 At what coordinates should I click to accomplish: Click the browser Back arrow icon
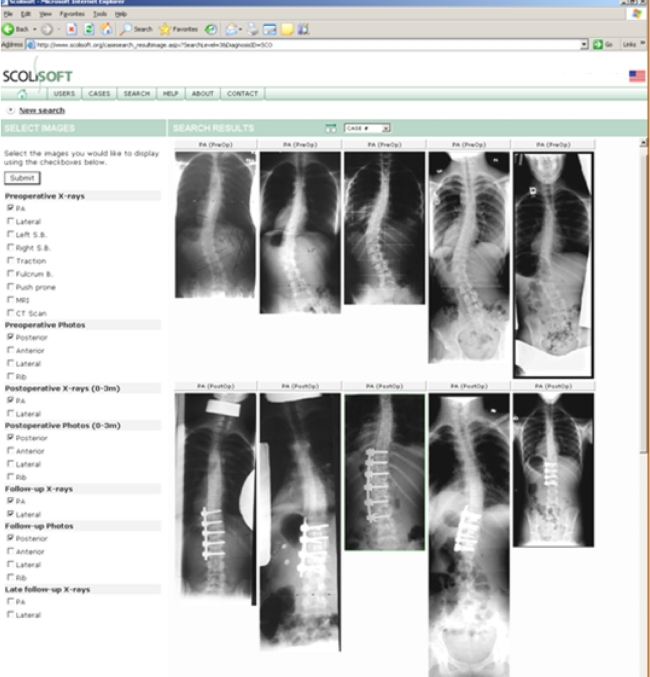(8, 29)
